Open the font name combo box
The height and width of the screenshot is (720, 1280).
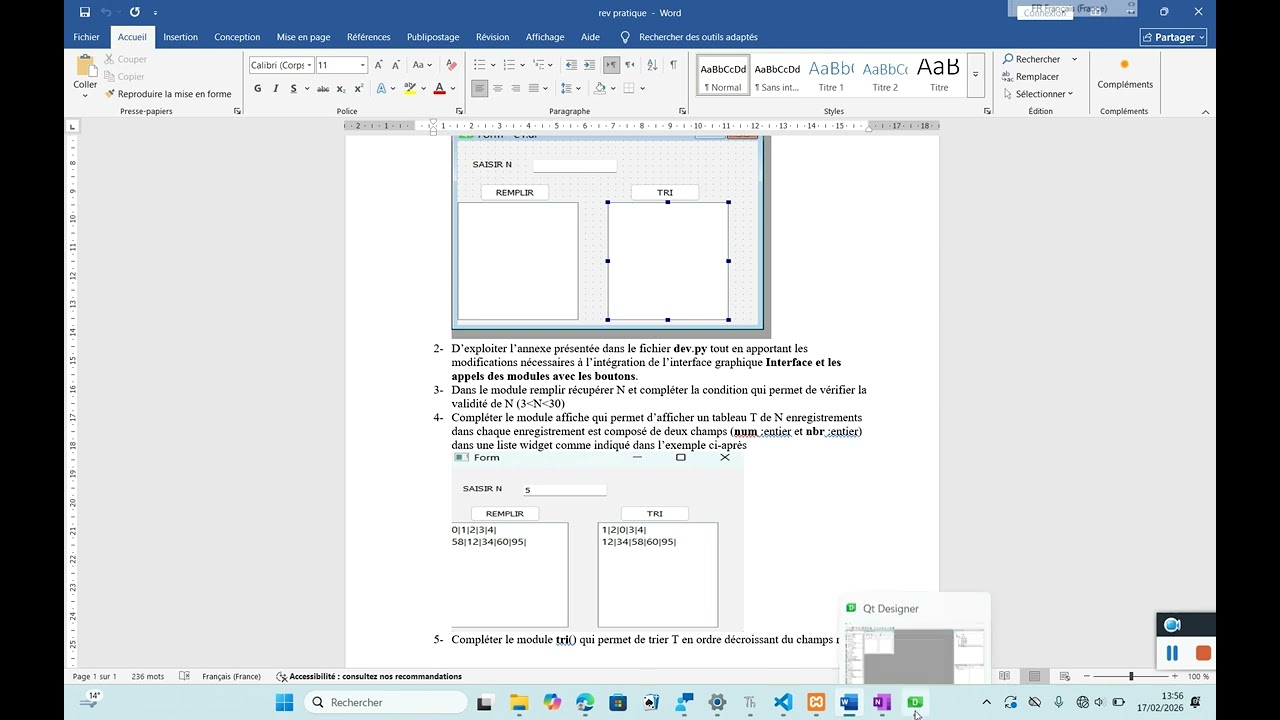point(281,65)
